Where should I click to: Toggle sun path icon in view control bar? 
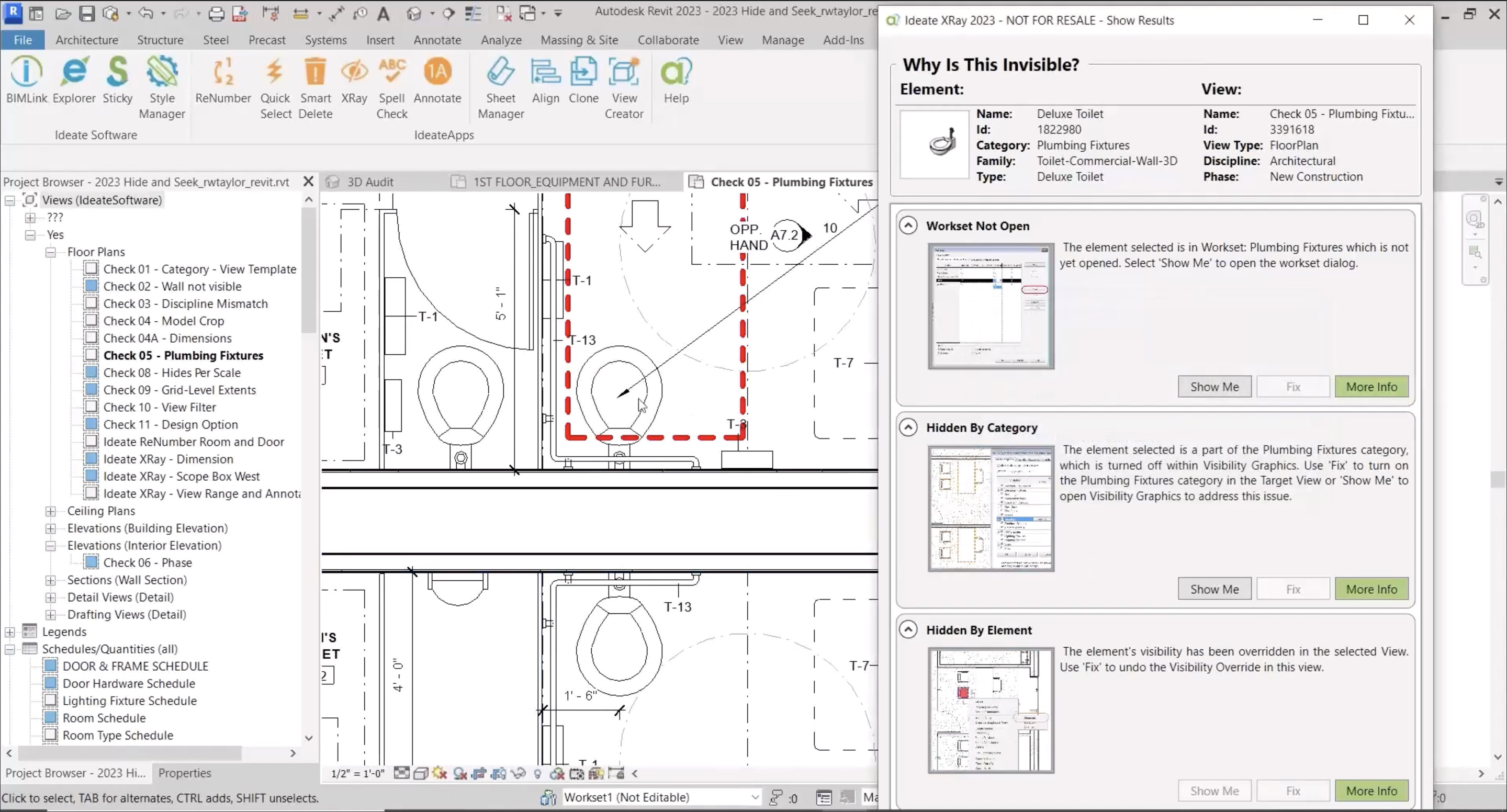[440, 773]
